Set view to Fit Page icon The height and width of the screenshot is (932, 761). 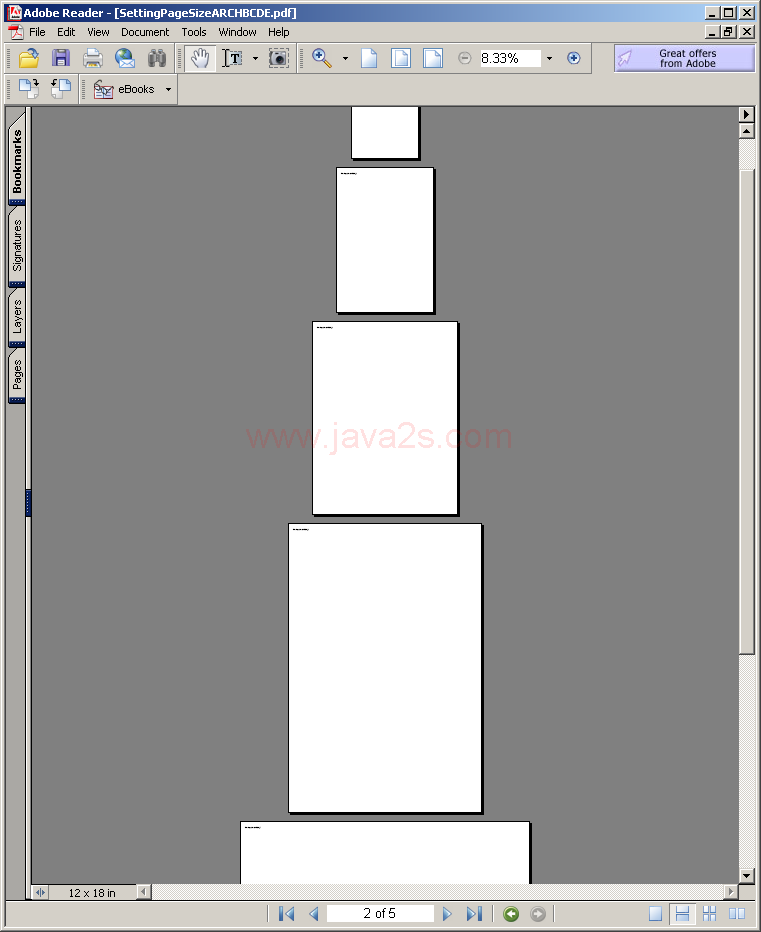coord(401,58)
